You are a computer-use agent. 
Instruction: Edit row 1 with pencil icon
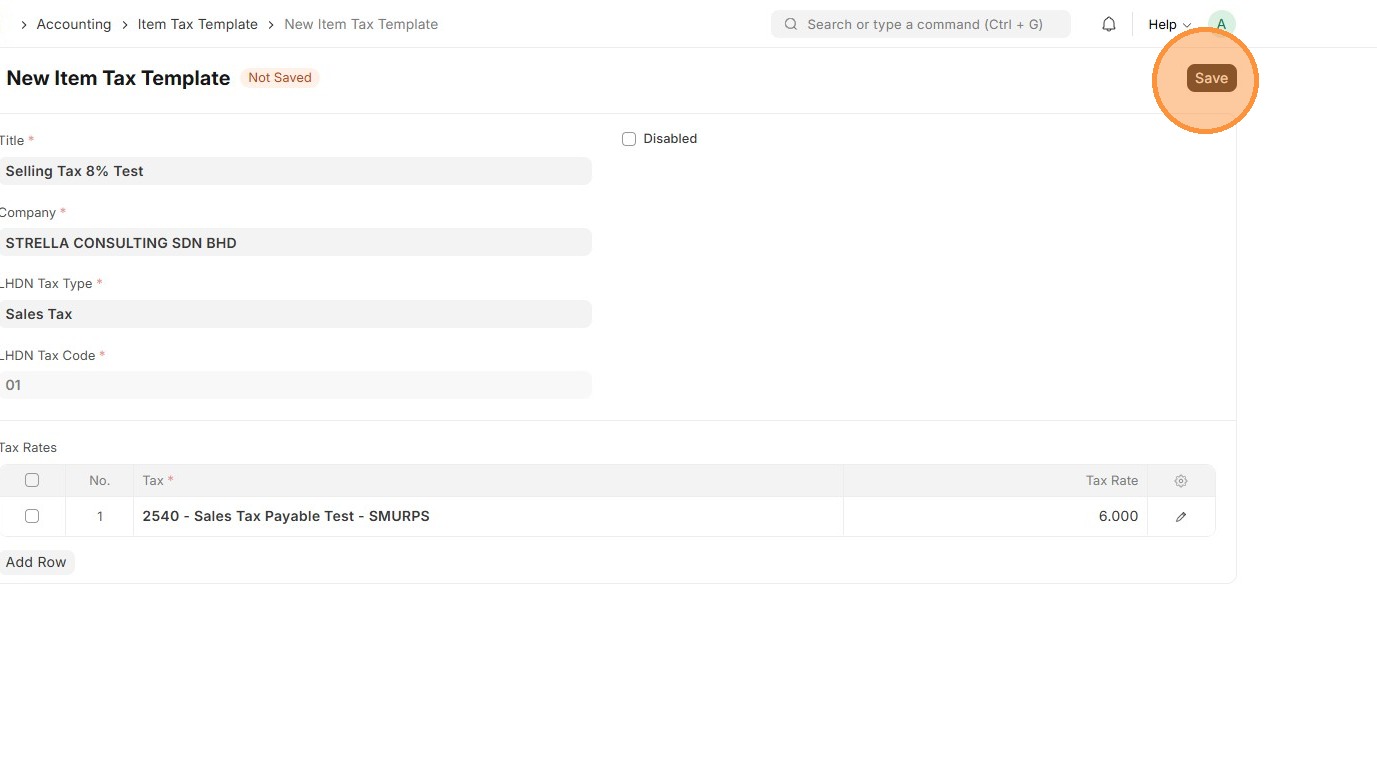click(1181, 517)
